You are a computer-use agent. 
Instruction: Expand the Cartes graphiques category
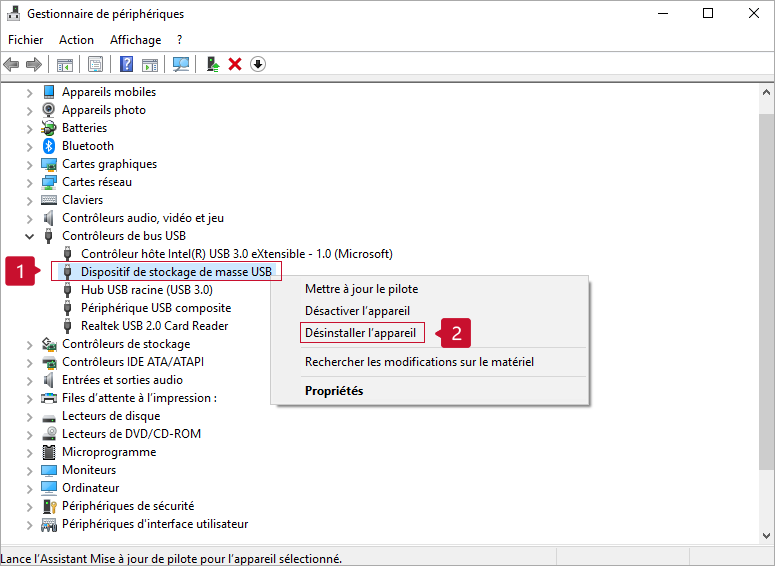pyautogui.click(x=30, y=164)
